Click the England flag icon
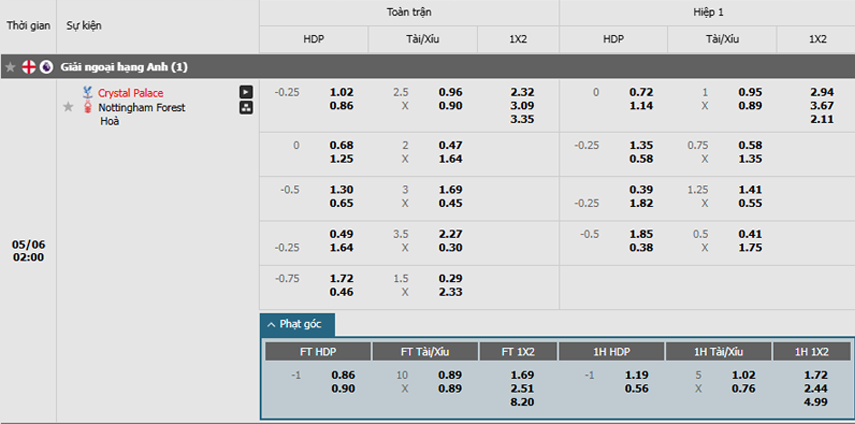855x424 pixels. pyautogui.click(x=29, y=68)
